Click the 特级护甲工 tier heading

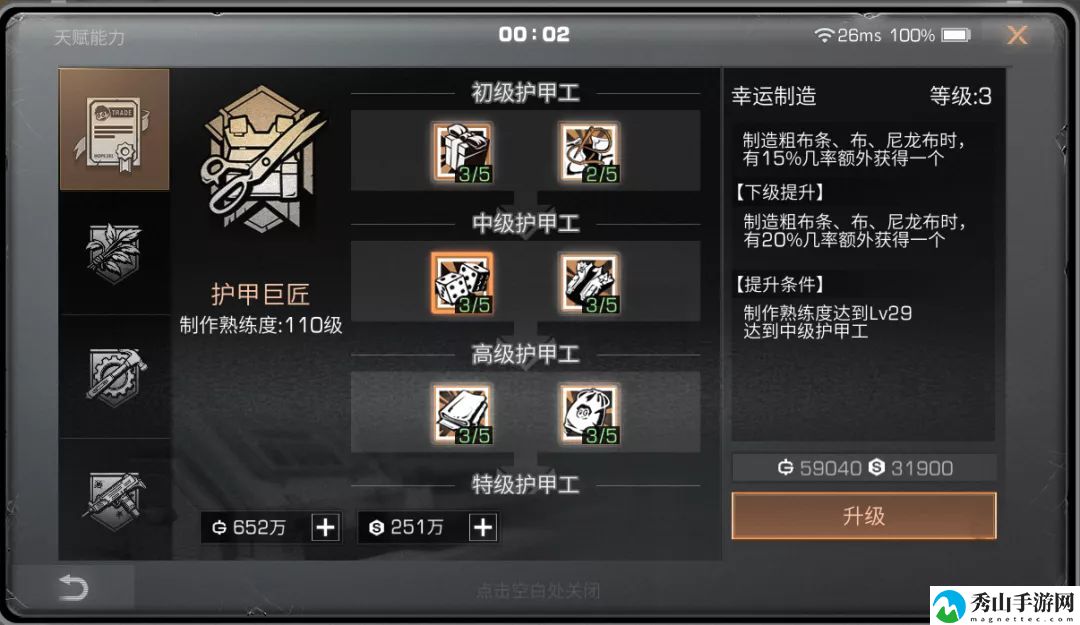pos(525,484)
